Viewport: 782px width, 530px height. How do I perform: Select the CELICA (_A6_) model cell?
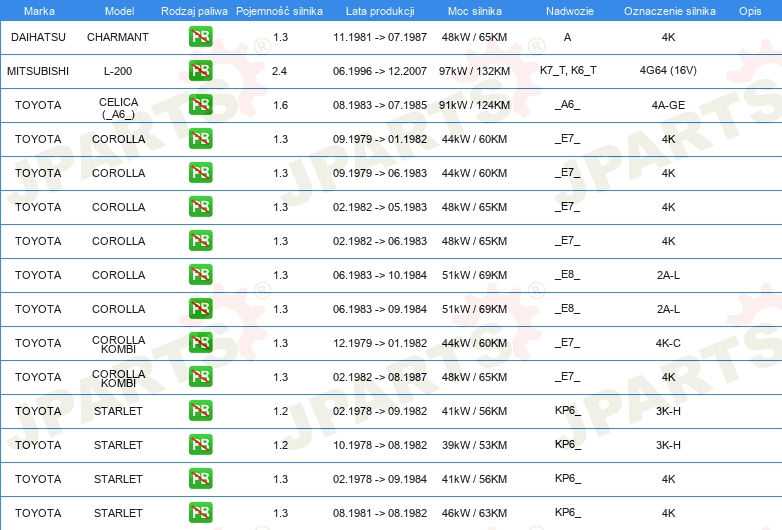coord(118,108)
